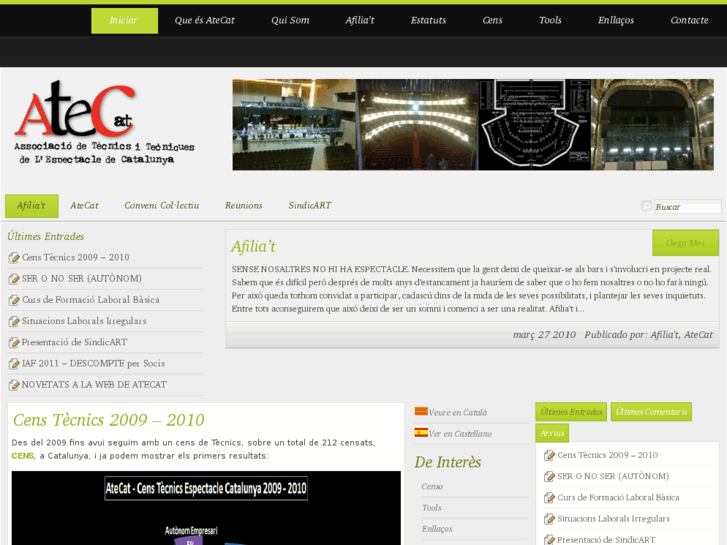
Task: Open Enllaços in the top black navigation bar
Action: click(616, 20)
